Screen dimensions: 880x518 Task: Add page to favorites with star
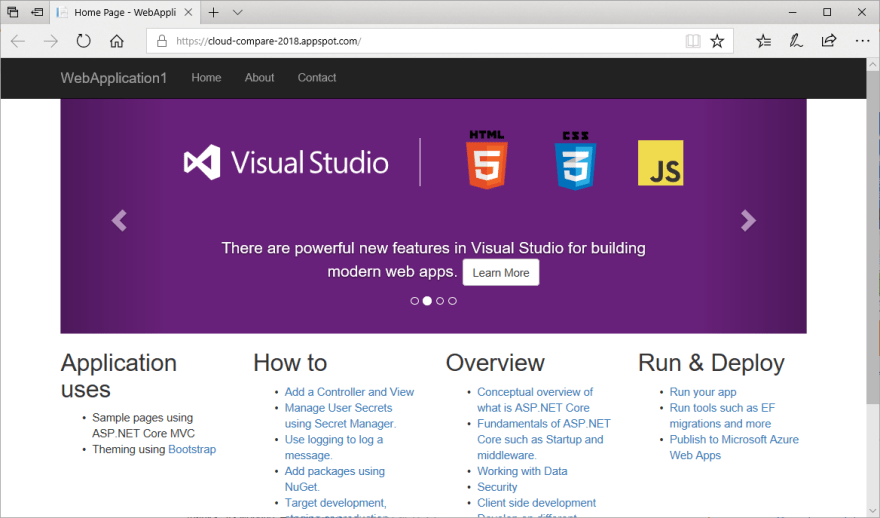point(717,41)
